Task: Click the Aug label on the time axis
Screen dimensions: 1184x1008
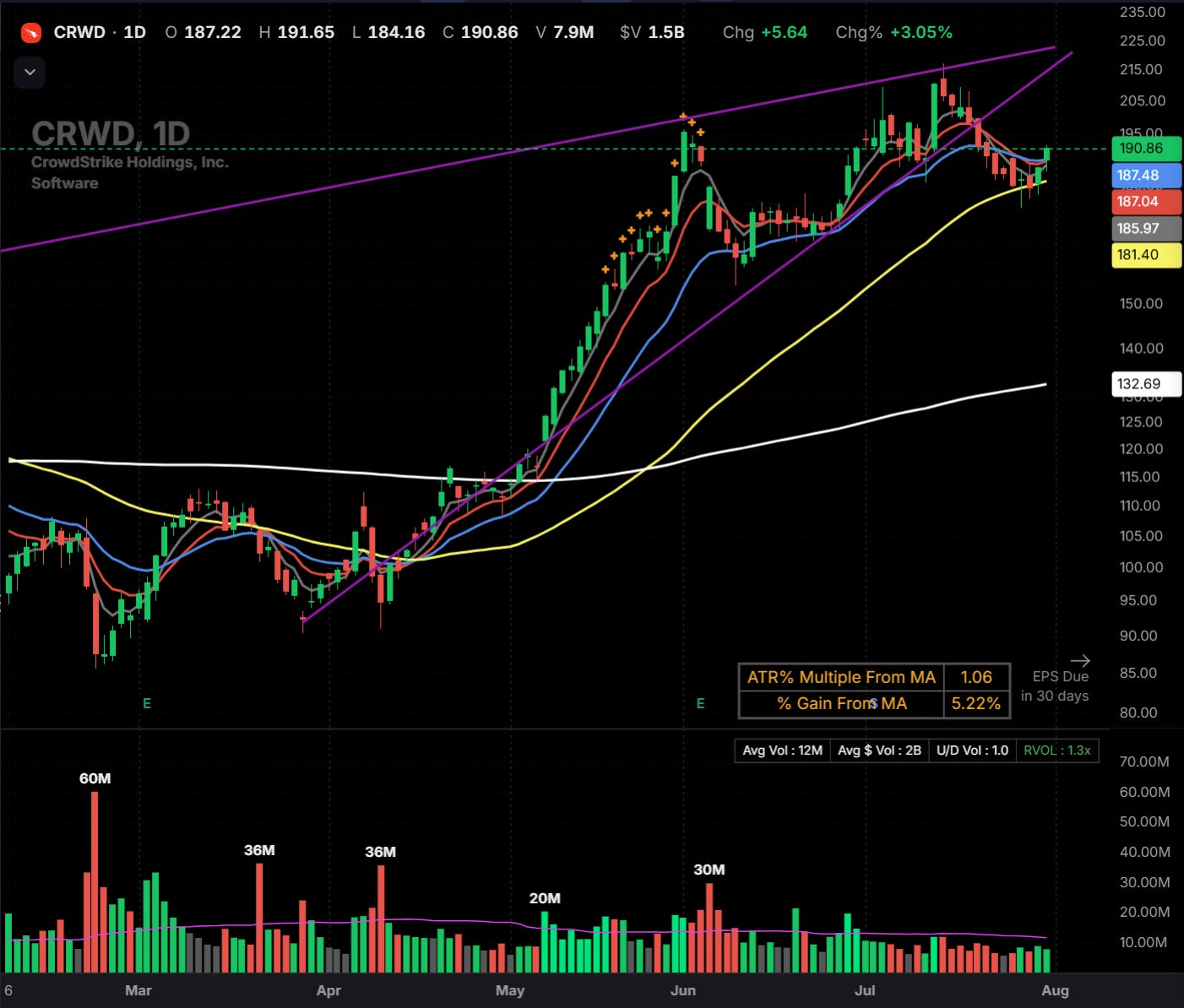Action: (x=1055, y=990)
